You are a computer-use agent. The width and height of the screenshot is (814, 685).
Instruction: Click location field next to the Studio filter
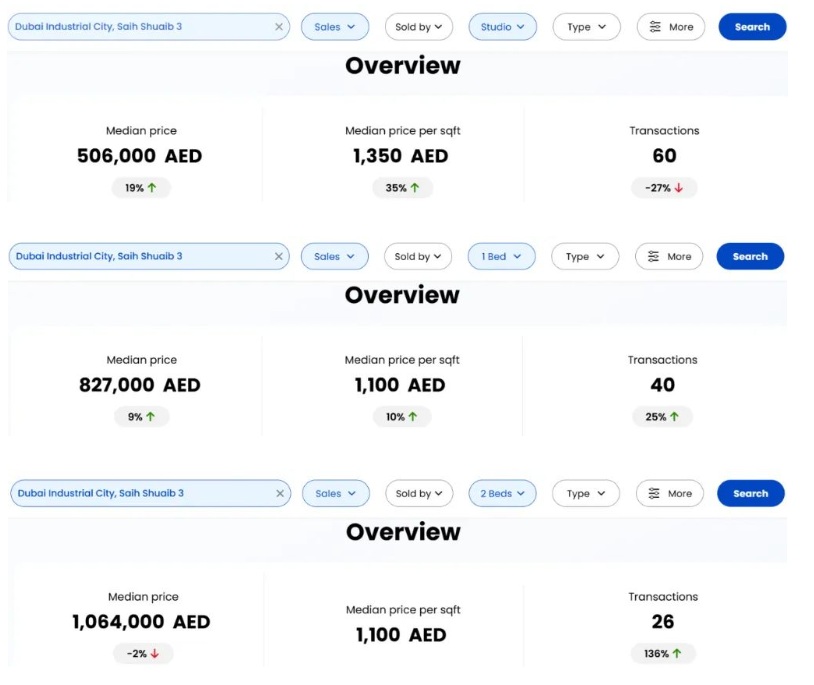click(140, 27)
